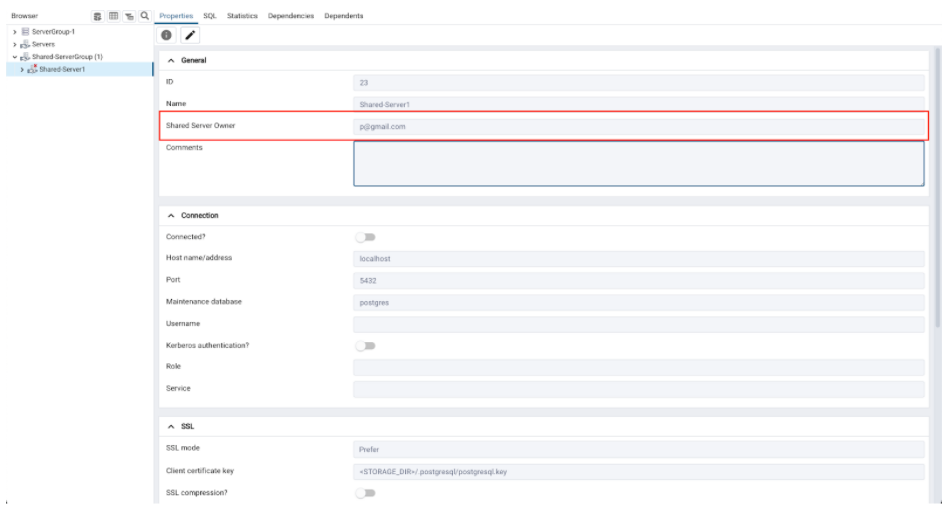Toggle the SSL compression switch

(364, 493)
